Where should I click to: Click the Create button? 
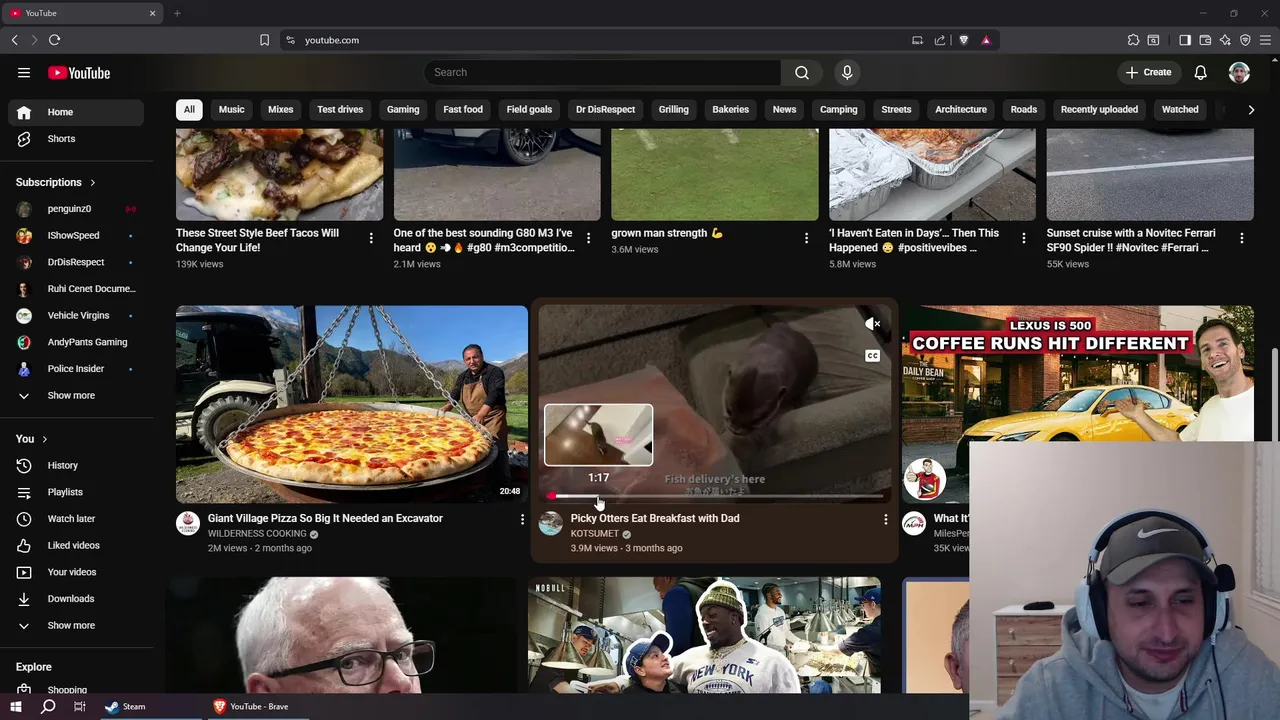[x=1148, y=72]
